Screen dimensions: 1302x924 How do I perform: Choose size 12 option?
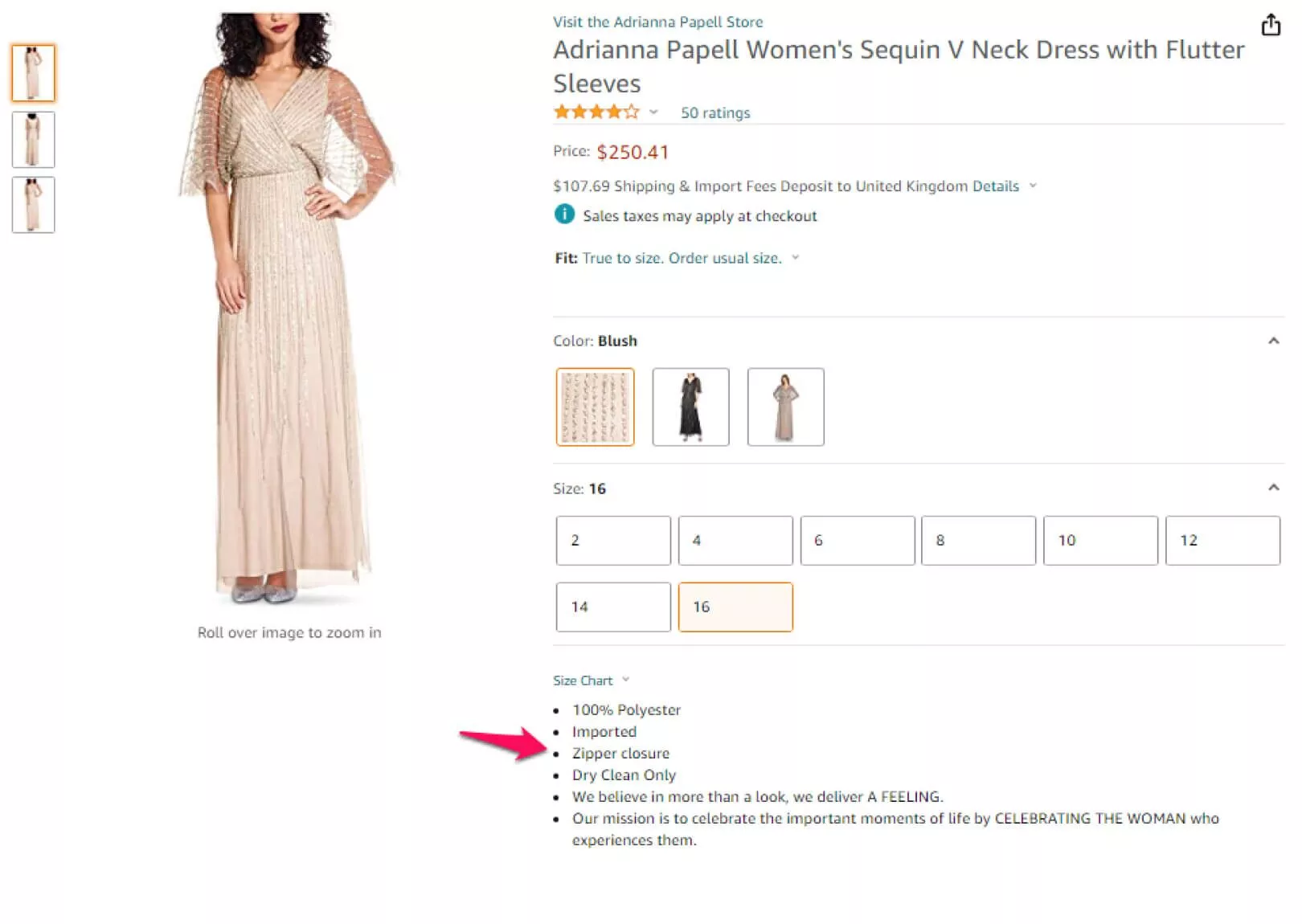[1222, 540]
